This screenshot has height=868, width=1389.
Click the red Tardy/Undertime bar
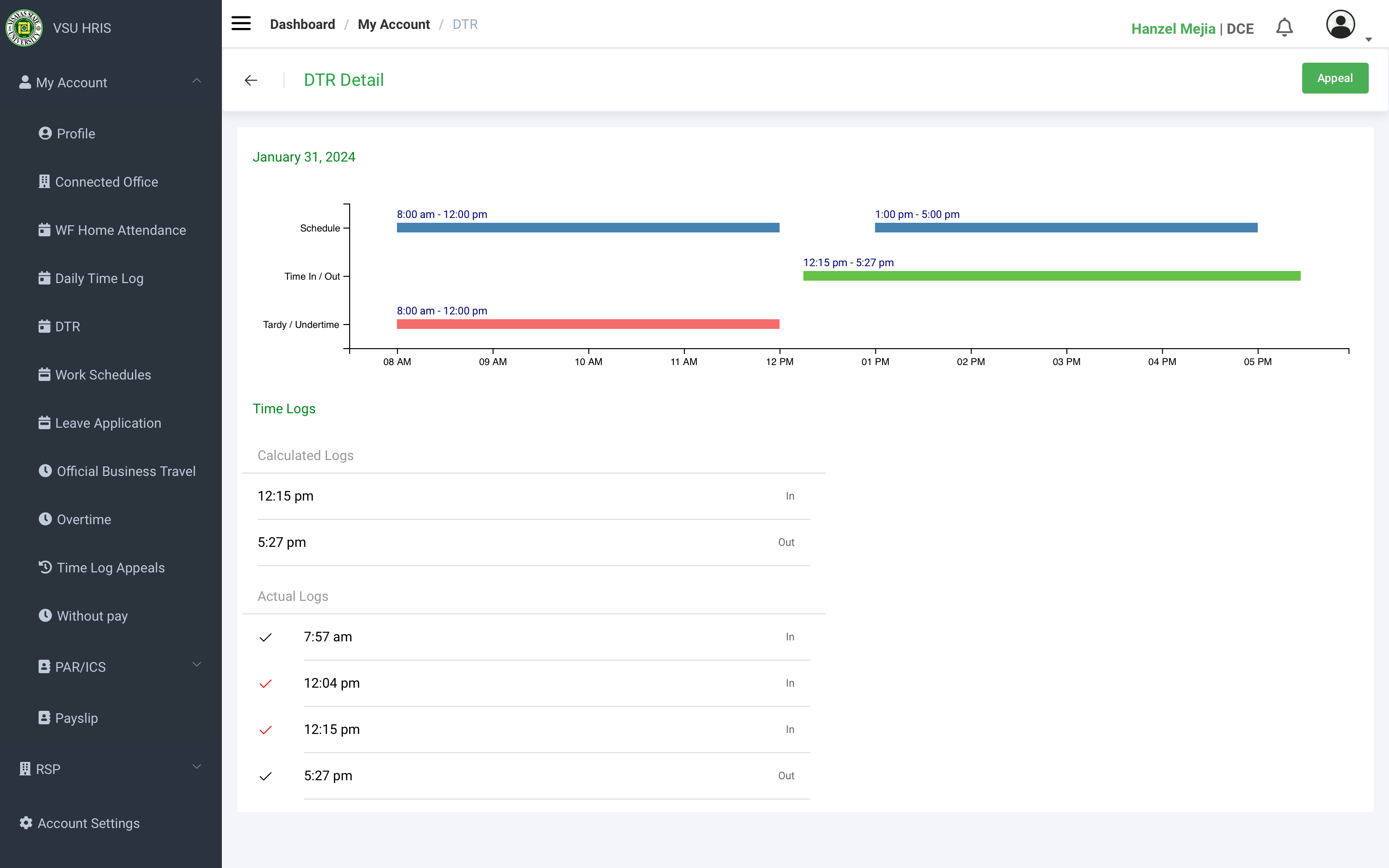coord(588,325)
